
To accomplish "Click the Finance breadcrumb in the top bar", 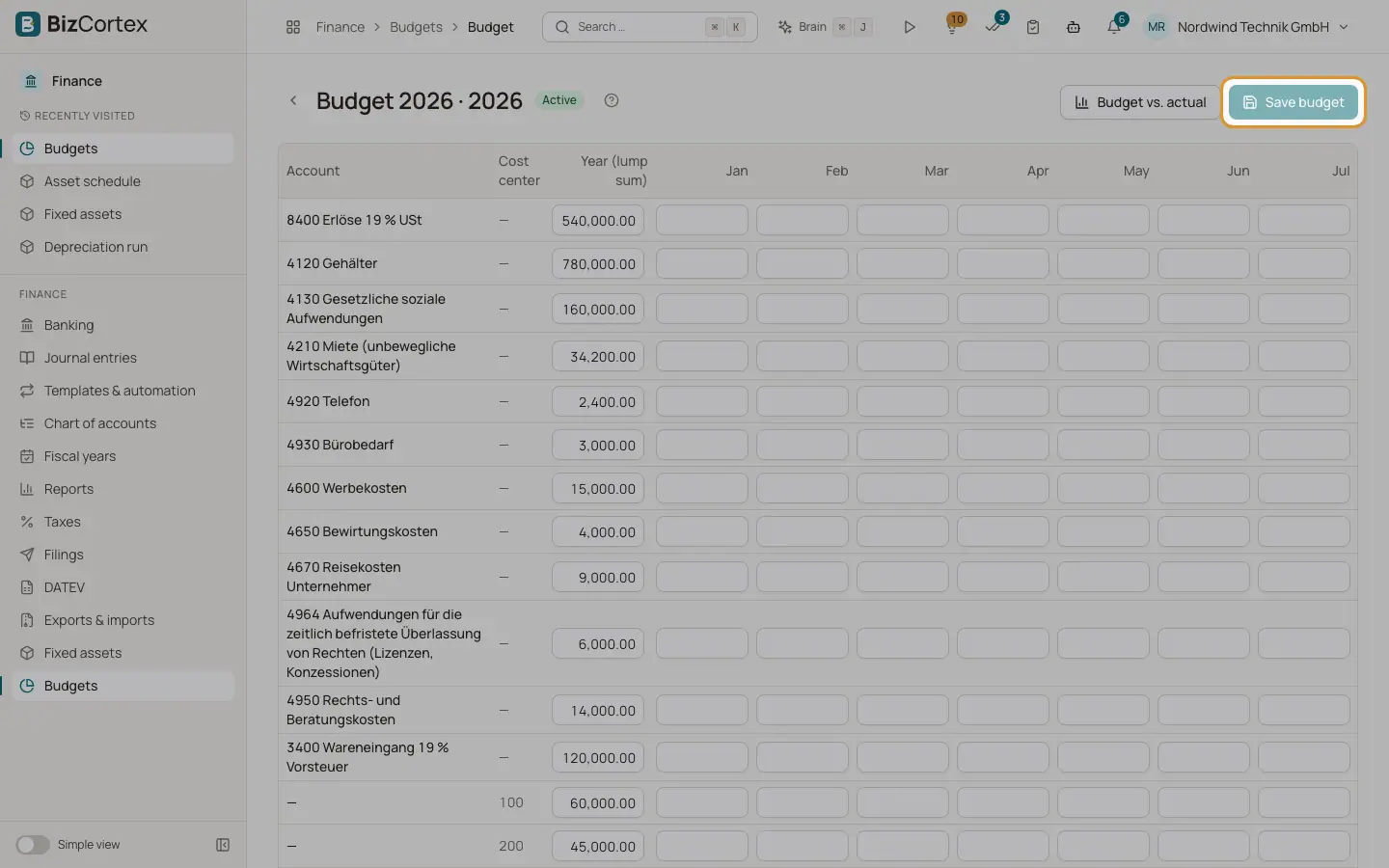I will 340,27.
